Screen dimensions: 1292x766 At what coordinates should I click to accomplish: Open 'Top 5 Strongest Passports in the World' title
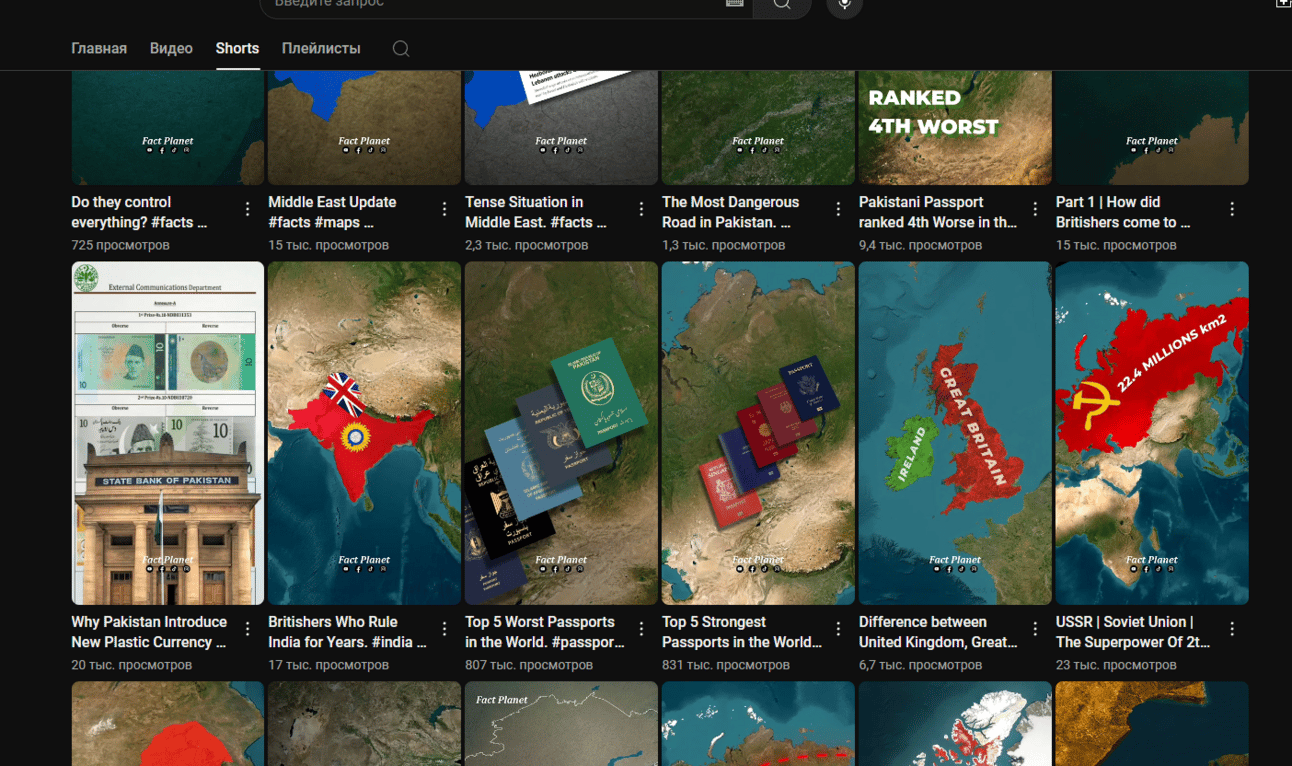pyautogui.click(x=742, y=632)
